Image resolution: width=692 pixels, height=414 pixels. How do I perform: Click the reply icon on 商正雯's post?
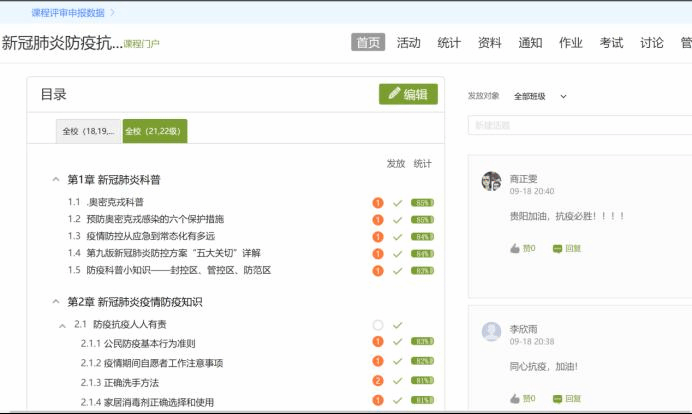pyautogui.click(x=558, y=248)
